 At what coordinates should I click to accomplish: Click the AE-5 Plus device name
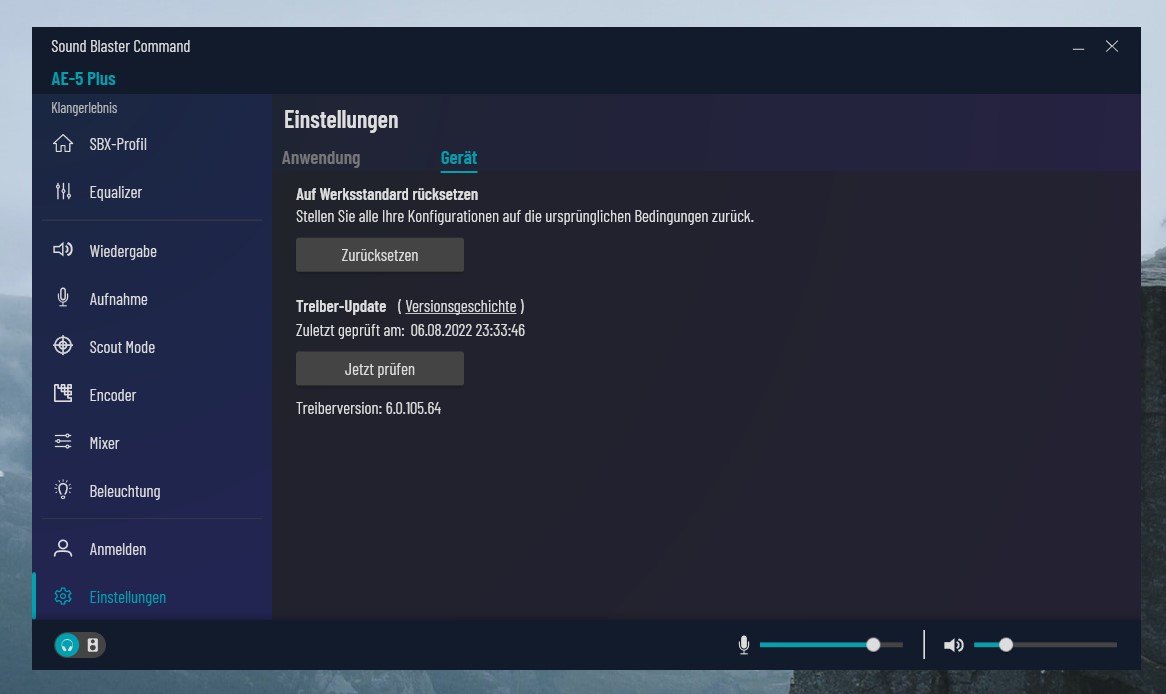tap(83, 78)
